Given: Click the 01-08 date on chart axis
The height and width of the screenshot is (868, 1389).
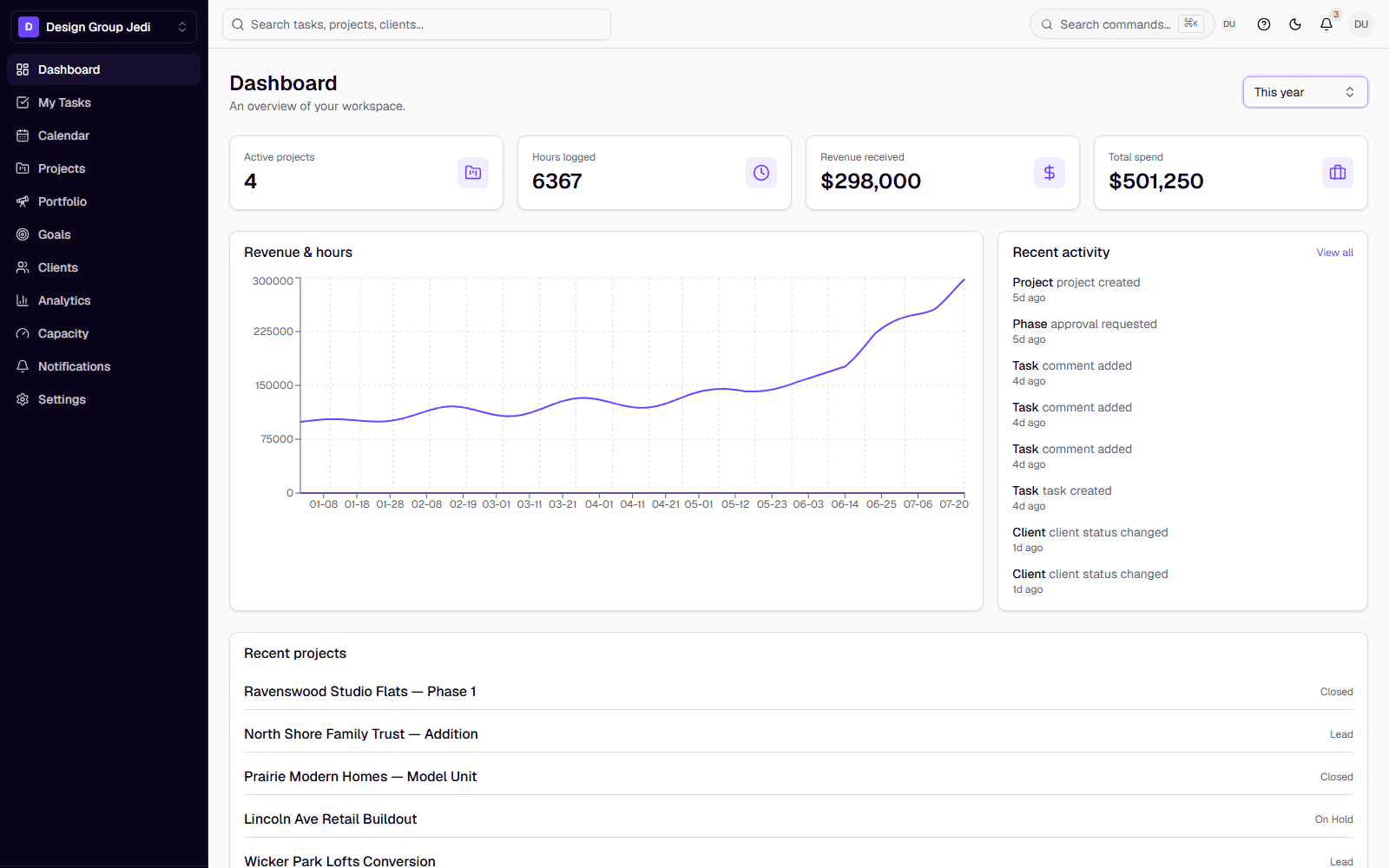Looking at the screenshot, I should [x=324, y=504].
